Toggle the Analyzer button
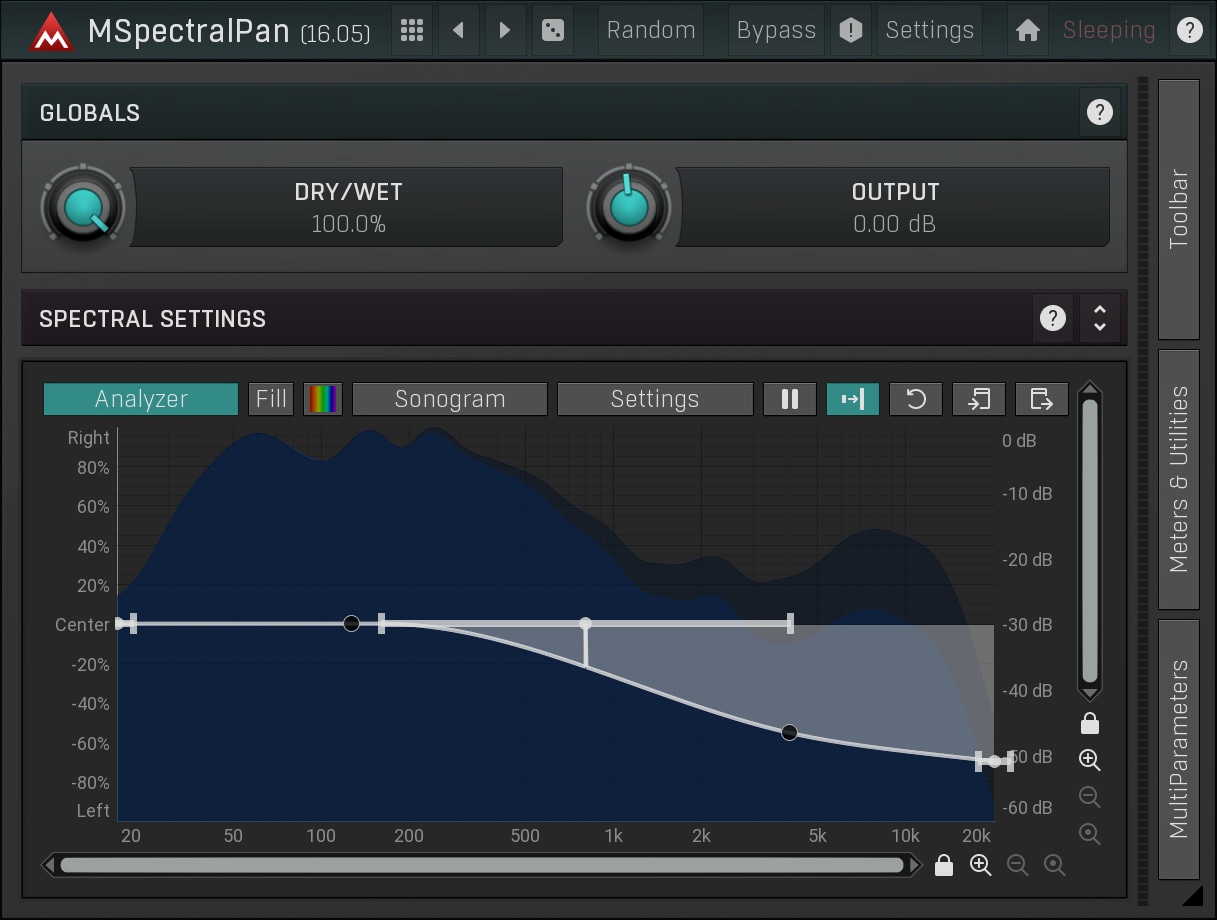This screenshot has height=920, width=1217. pyautogui.click(x=141, y=399)
